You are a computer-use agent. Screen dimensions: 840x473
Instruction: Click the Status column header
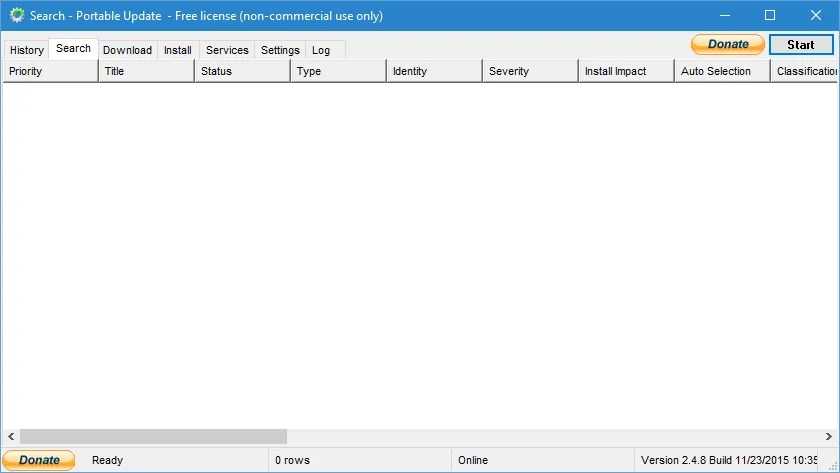click(242, 71)
